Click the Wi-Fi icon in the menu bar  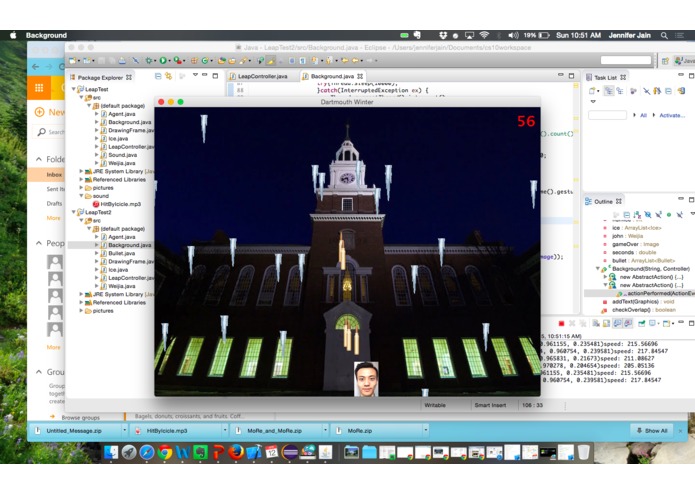(484, 35)
